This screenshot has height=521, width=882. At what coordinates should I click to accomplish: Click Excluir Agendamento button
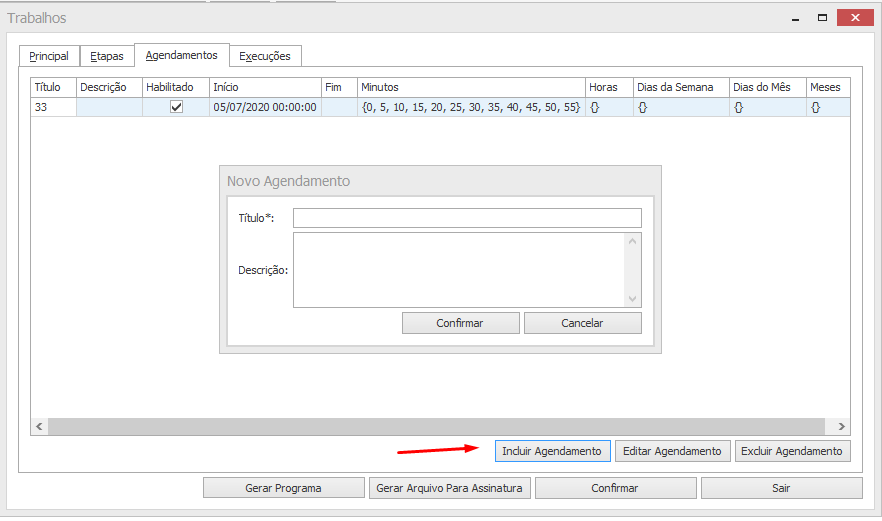tap(792, 451)
